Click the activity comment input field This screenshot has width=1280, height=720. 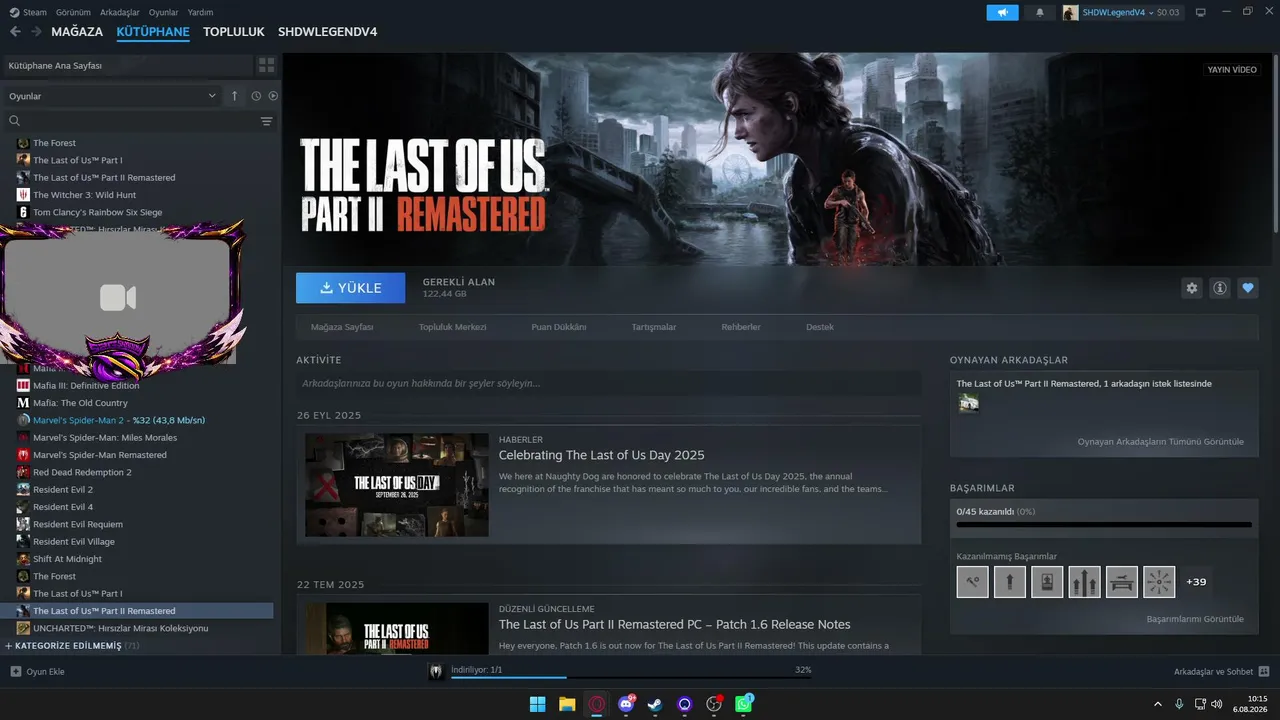click(609, 383)
